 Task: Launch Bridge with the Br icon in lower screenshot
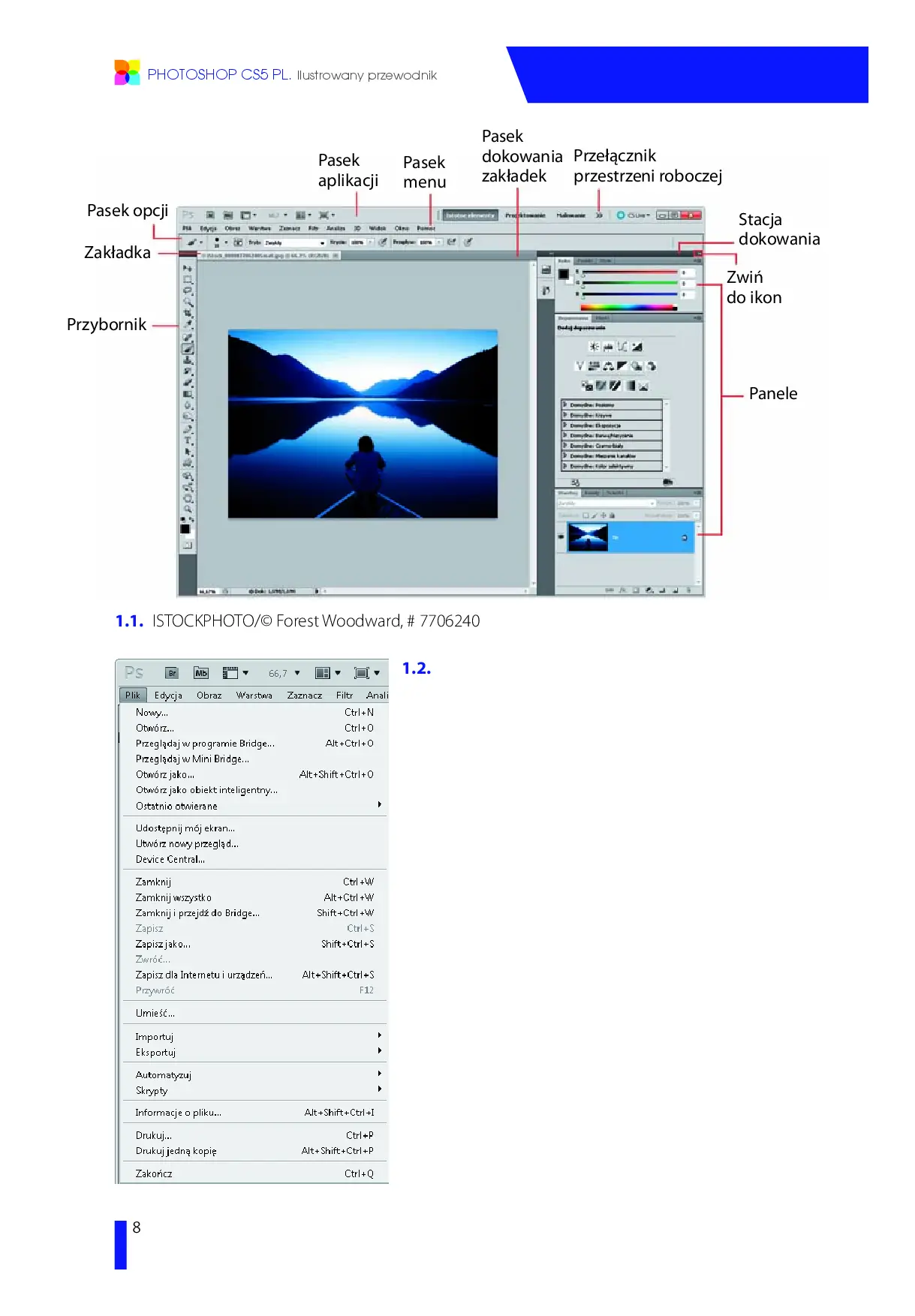click(172, 673)
